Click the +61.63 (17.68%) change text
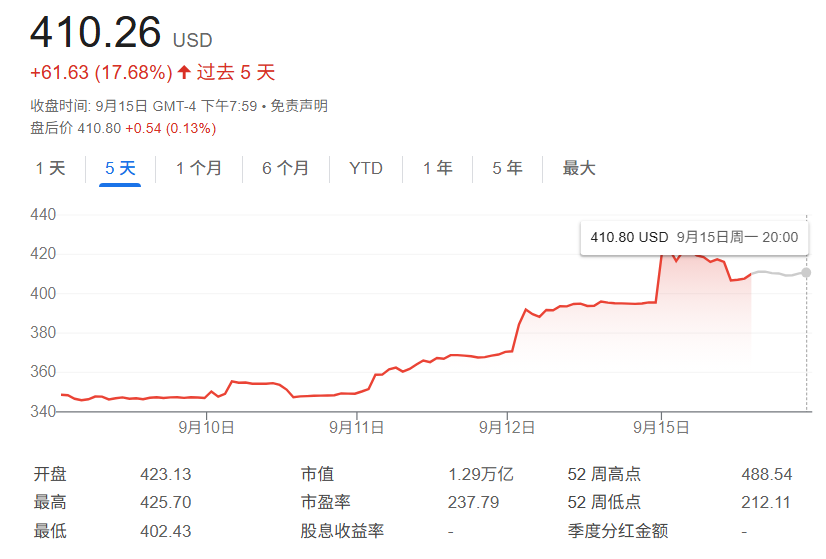This screenshot has height=559, width=826. pyautogui.click(x=101, y=72)
